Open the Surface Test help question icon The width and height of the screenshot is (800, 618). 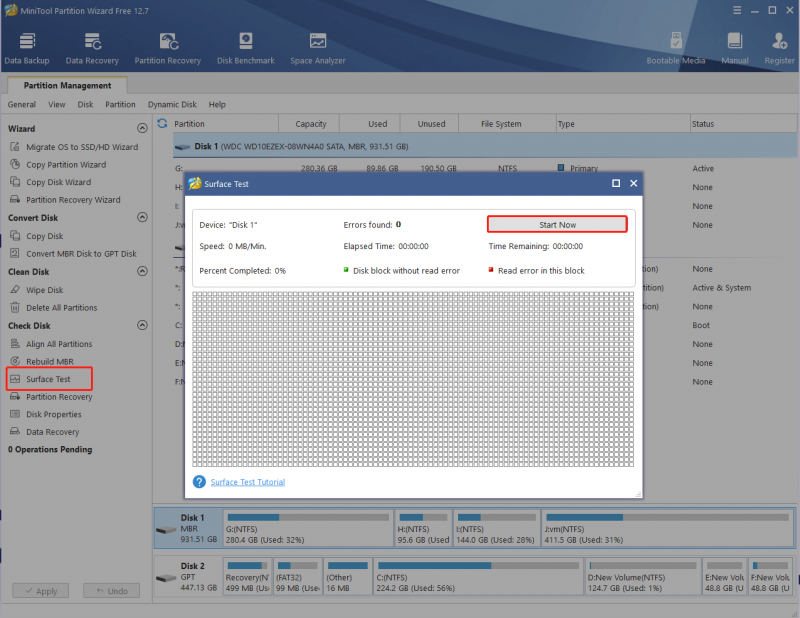point(199,482)
